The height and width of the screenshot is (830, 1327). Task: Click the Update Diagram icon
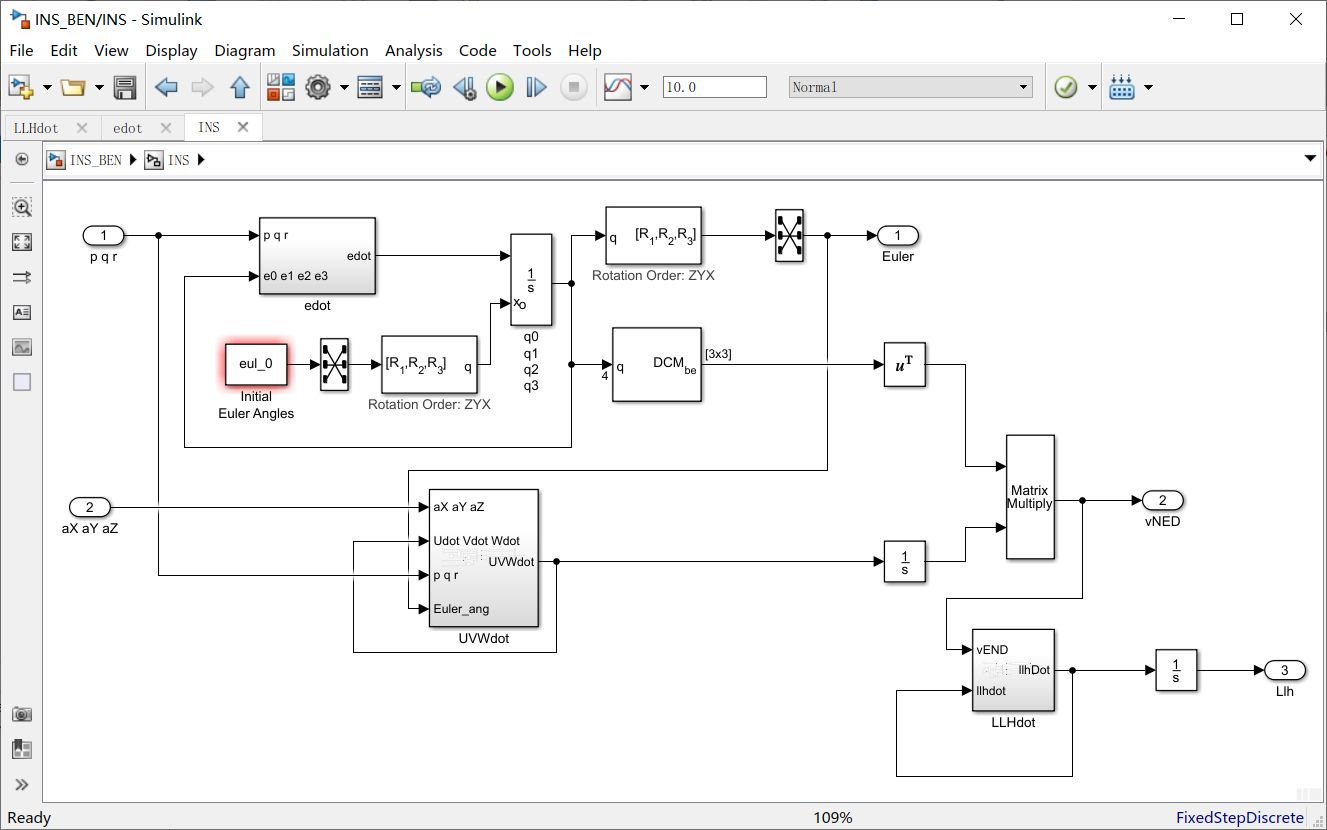pyautogui.click(x=426, y=87)
